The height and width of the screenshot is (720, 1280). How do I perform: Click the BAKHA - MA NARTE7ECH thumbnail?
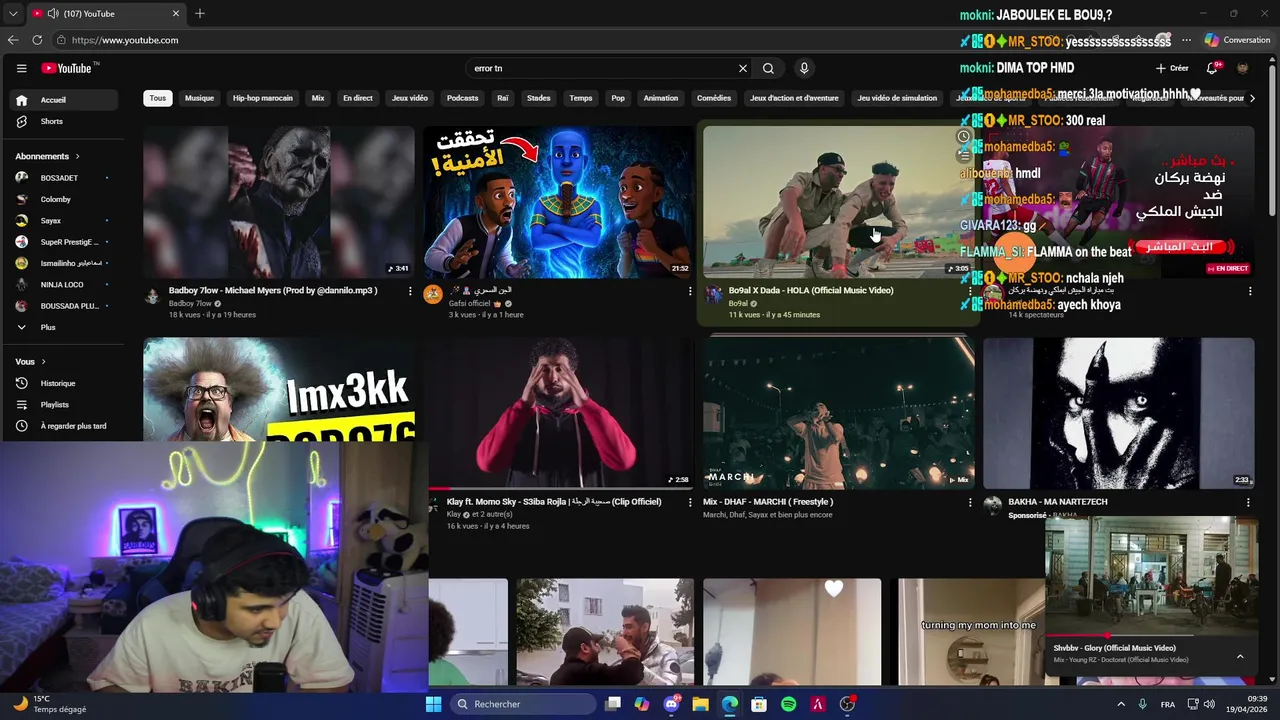[x=1118, y=413]
